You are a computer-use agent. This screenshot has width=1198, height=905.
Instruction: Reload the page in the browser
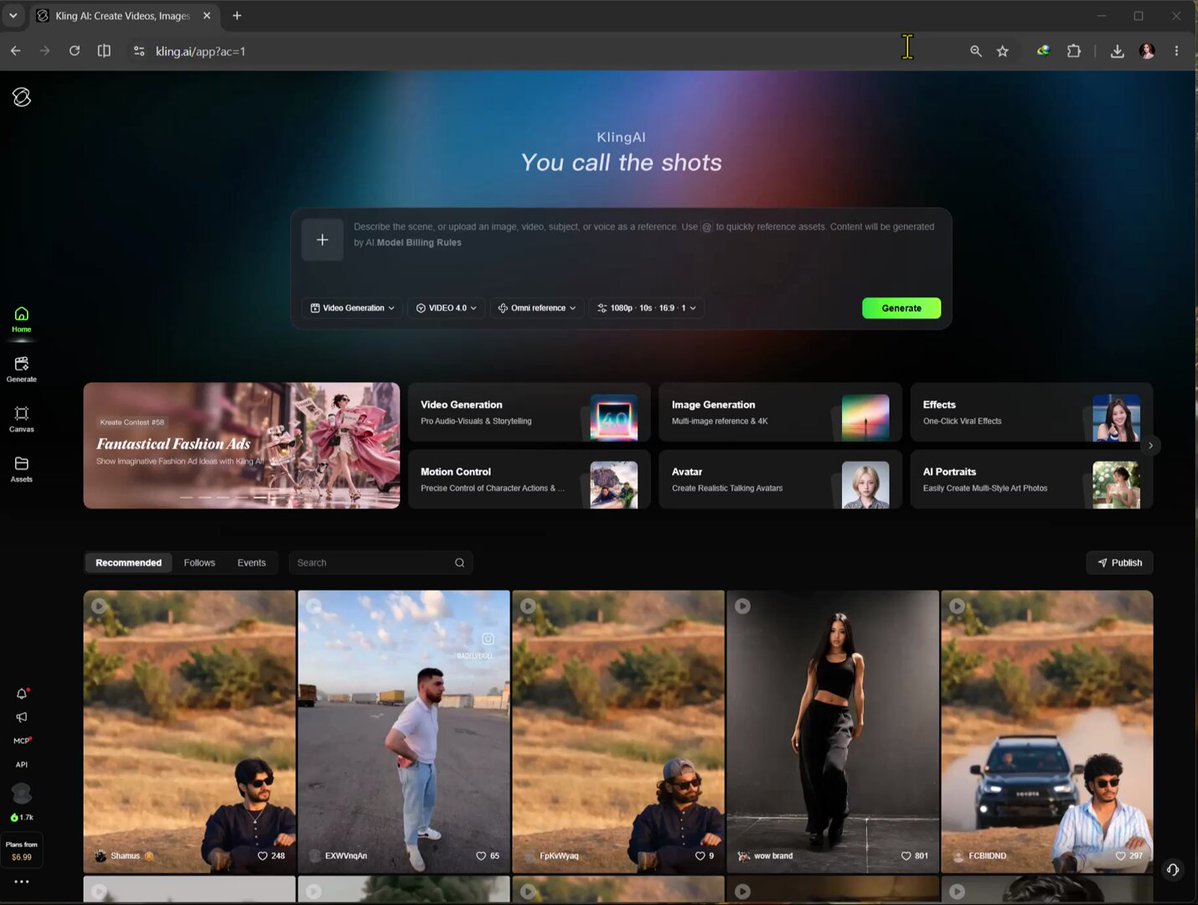pos(74,51)
